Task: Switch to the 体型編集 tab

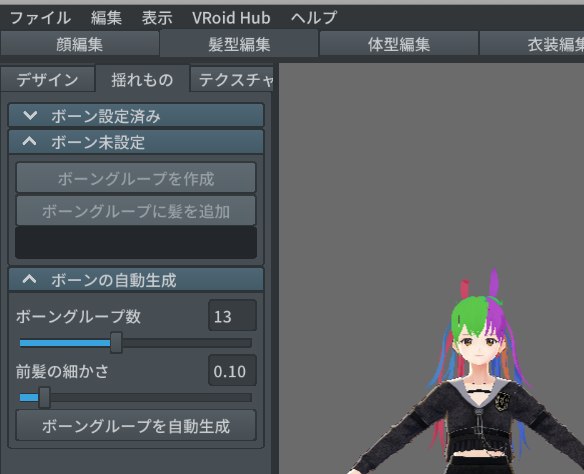Action: click(x=399, y=44)
